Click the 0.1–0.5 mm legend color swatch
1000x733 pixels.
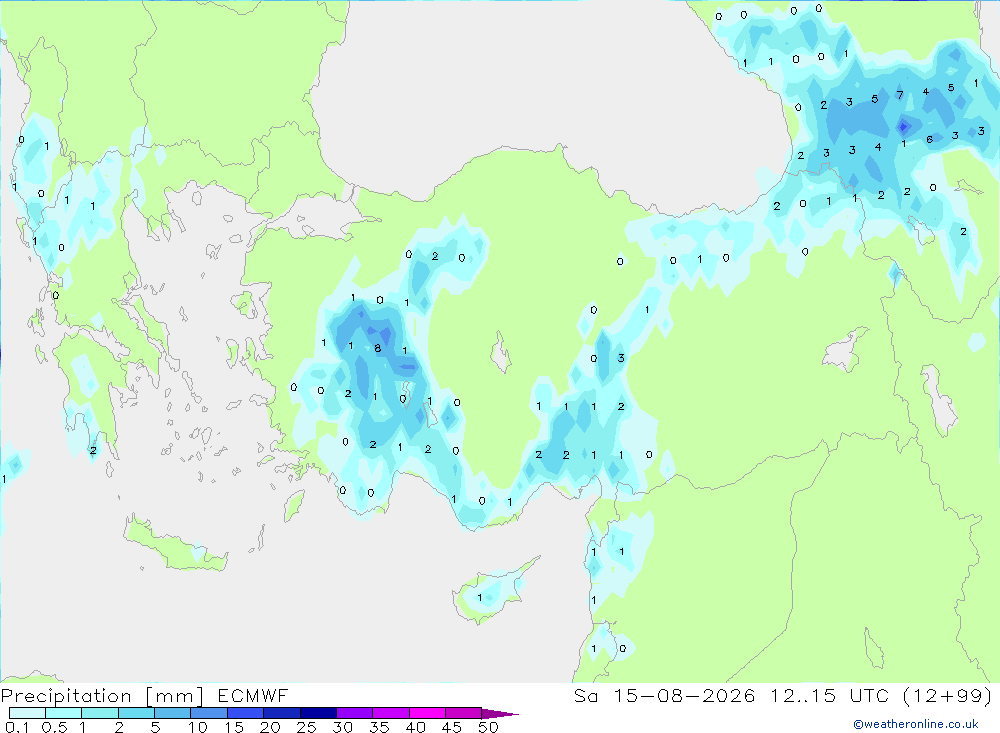[x=27, y=713]
